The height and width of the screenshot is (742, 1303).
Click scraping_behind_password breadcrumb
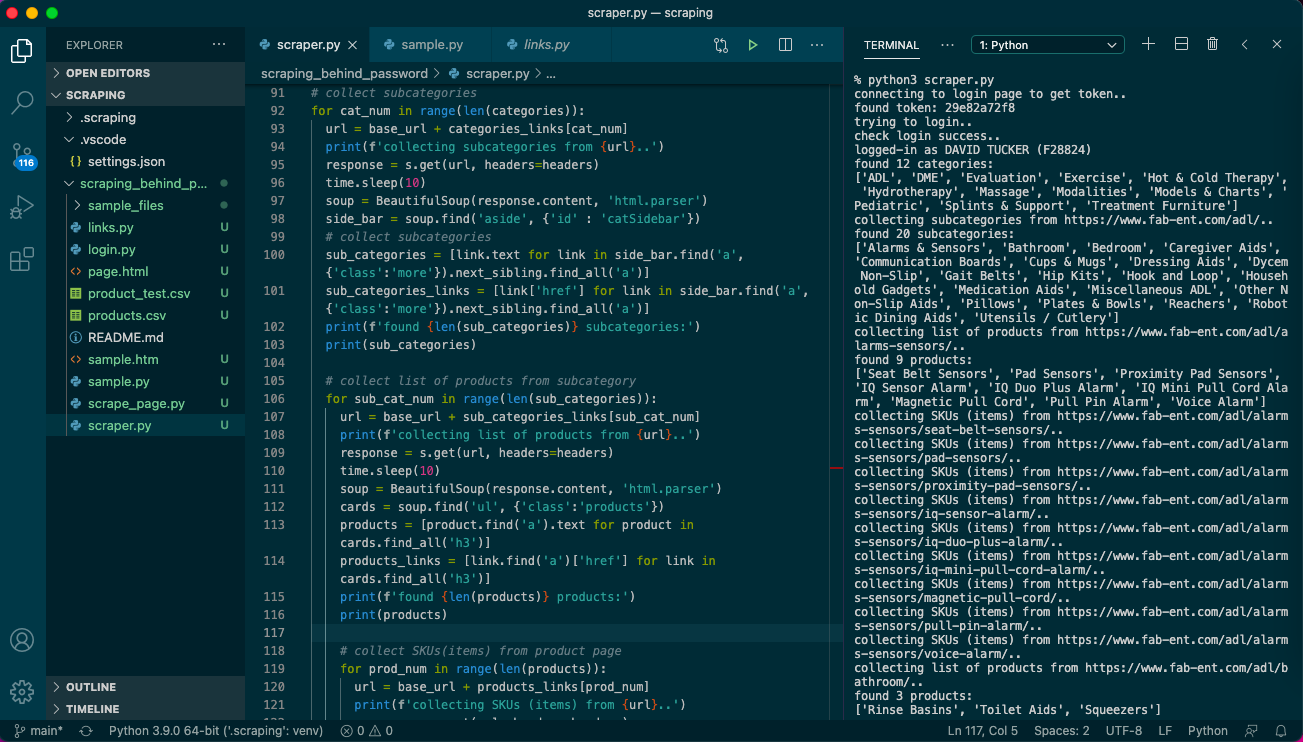coord(344,73)
